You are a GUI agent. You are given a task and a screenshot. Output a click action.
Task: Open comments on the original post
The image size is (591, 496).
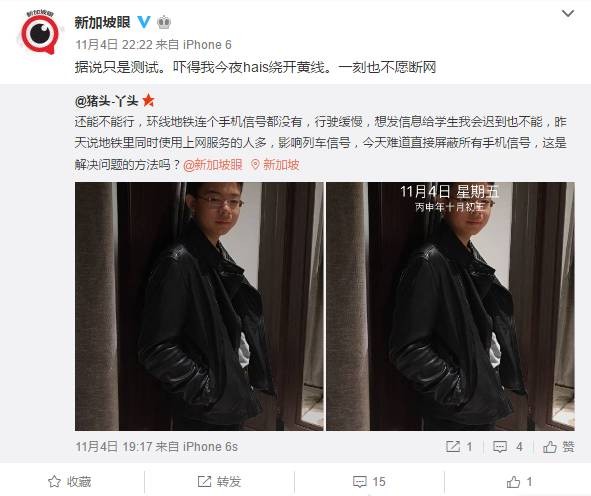[x=508, y=447]
